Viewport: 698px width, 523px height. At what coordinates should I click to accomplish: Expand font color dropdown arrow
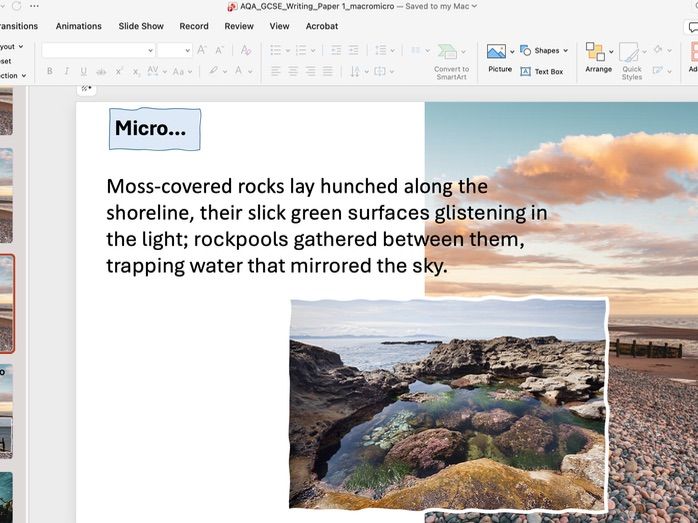(250, 72)
